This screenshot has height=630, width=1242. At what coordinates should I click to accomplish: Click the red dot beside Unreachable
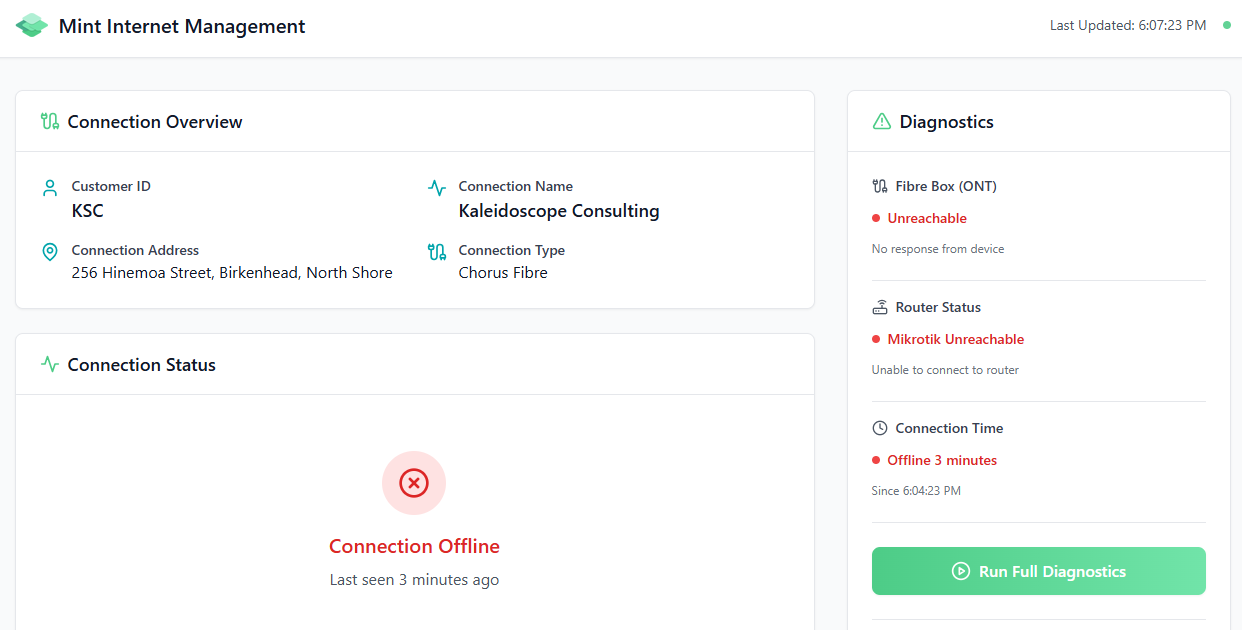[876, 218]
